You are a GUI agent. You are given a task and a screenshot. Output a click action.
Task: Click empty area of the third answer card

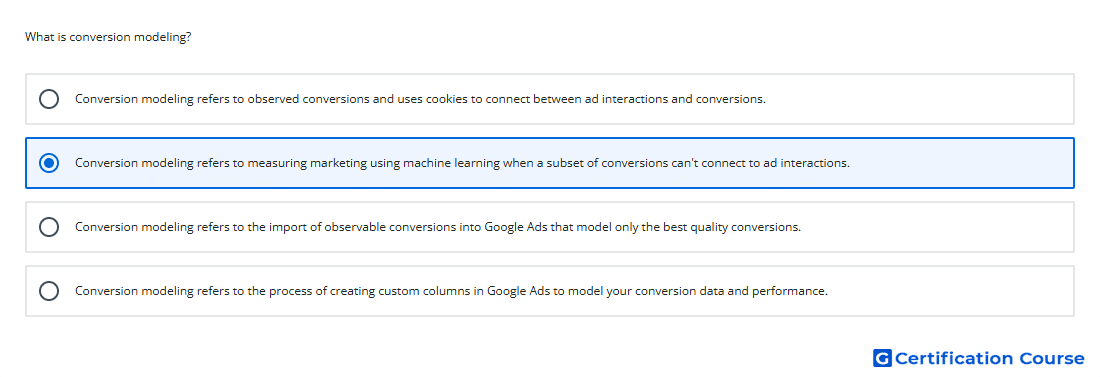click(937, 227)
